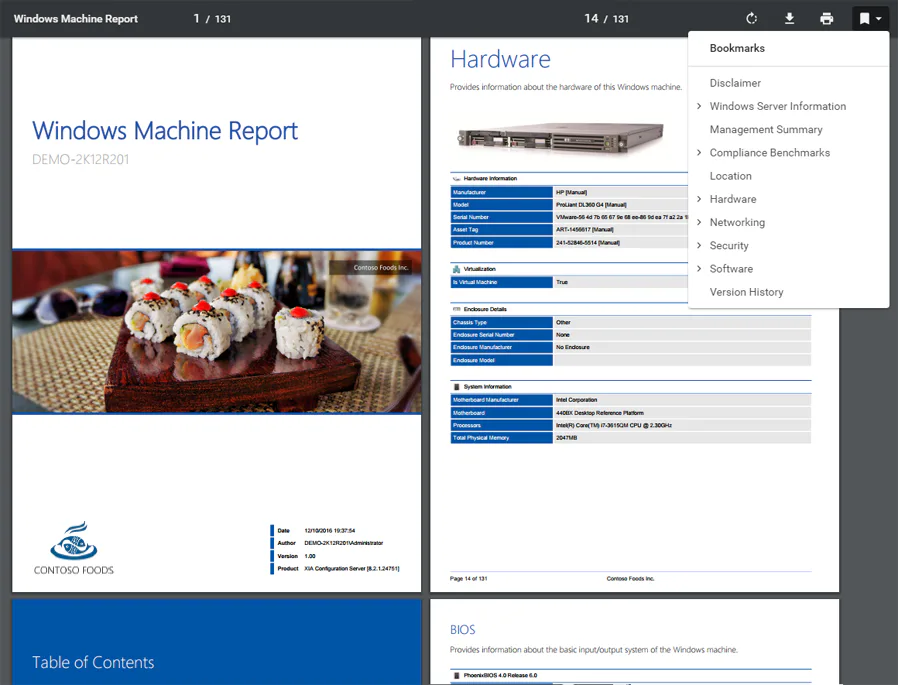Expand the Networking bookmark chevron
This screenshot has width=898, height=685.
coord(699,222)
